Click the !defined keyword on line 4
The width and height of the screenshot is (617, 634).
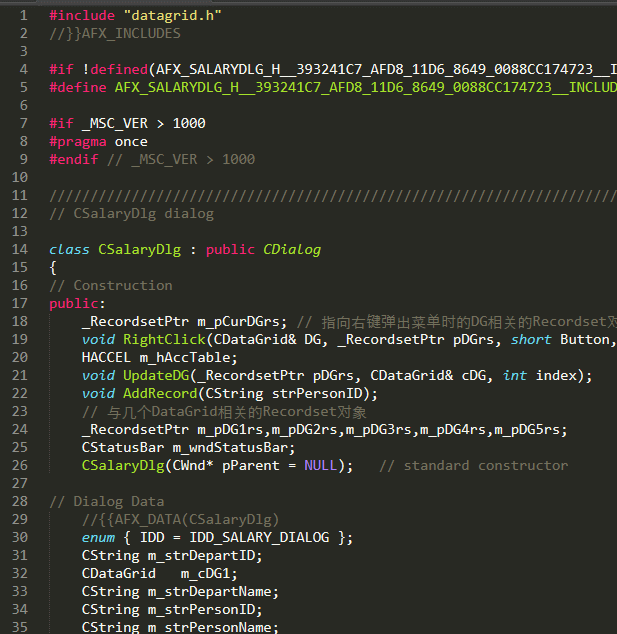click(x=115, y=70)
